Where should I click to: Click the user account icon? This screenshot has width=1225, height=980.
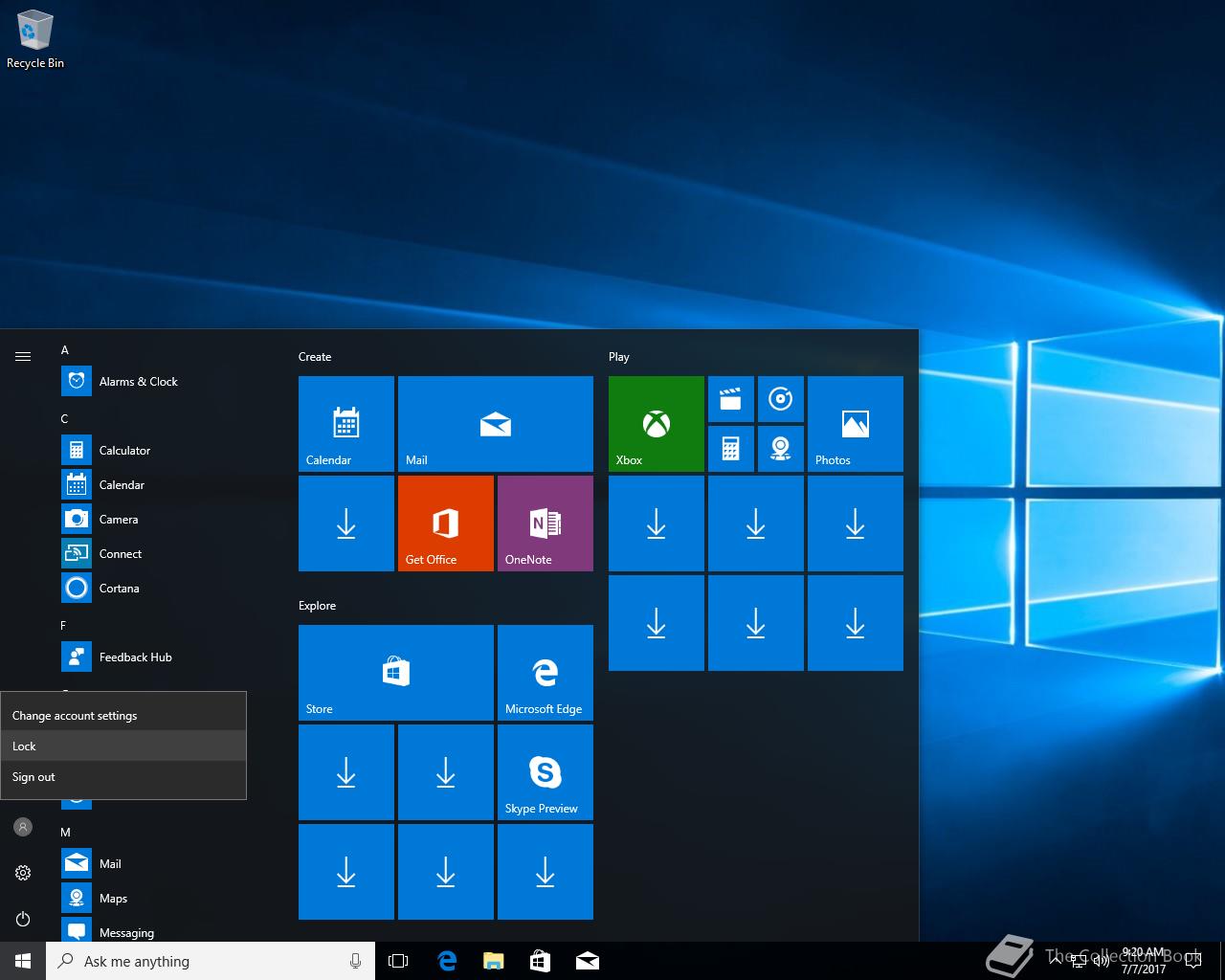tap(23, 827)
